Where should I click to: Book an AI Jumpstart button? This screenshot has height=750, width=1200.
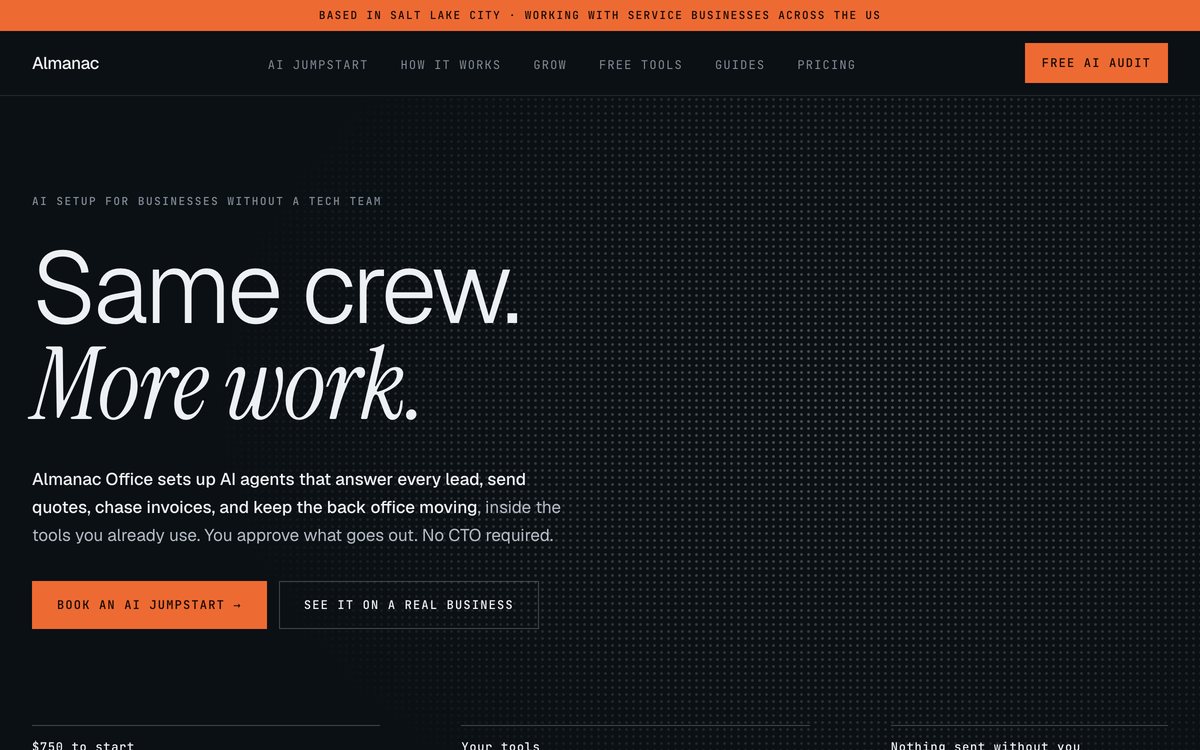[149, 605]
